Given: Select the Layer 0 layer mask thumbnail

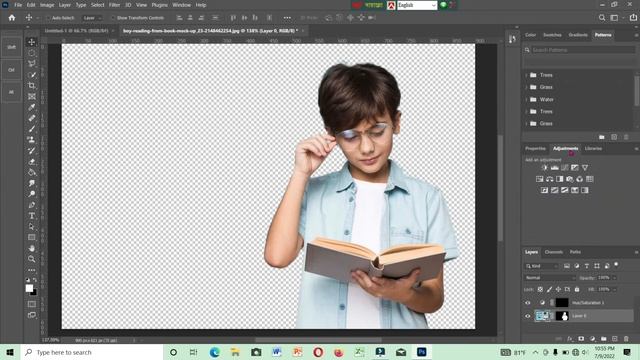Looking at the screenshot, I should (562, 316).
